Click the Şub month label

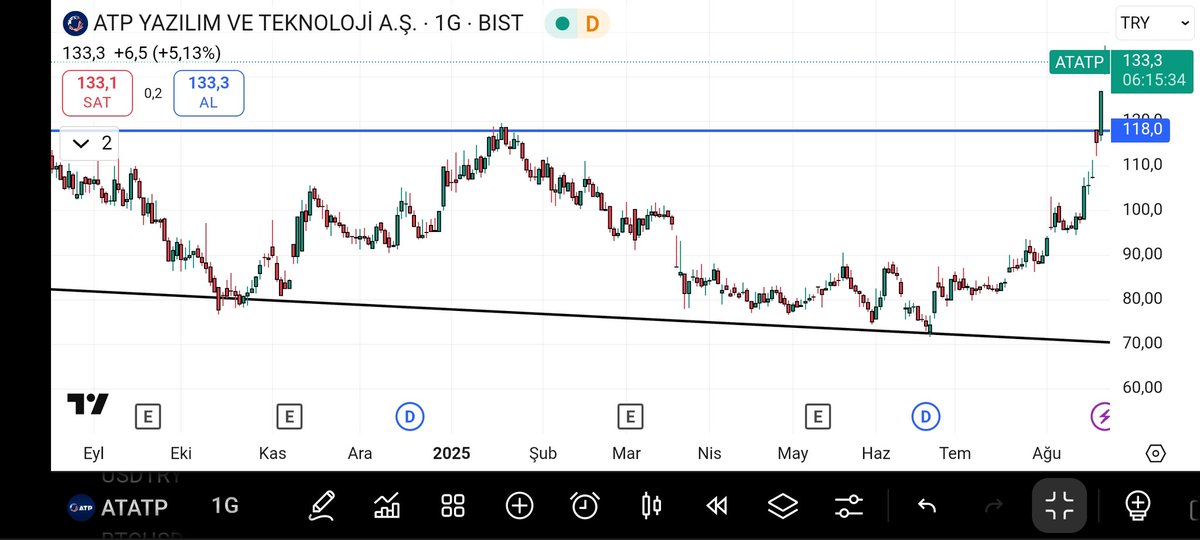point(542,454)
